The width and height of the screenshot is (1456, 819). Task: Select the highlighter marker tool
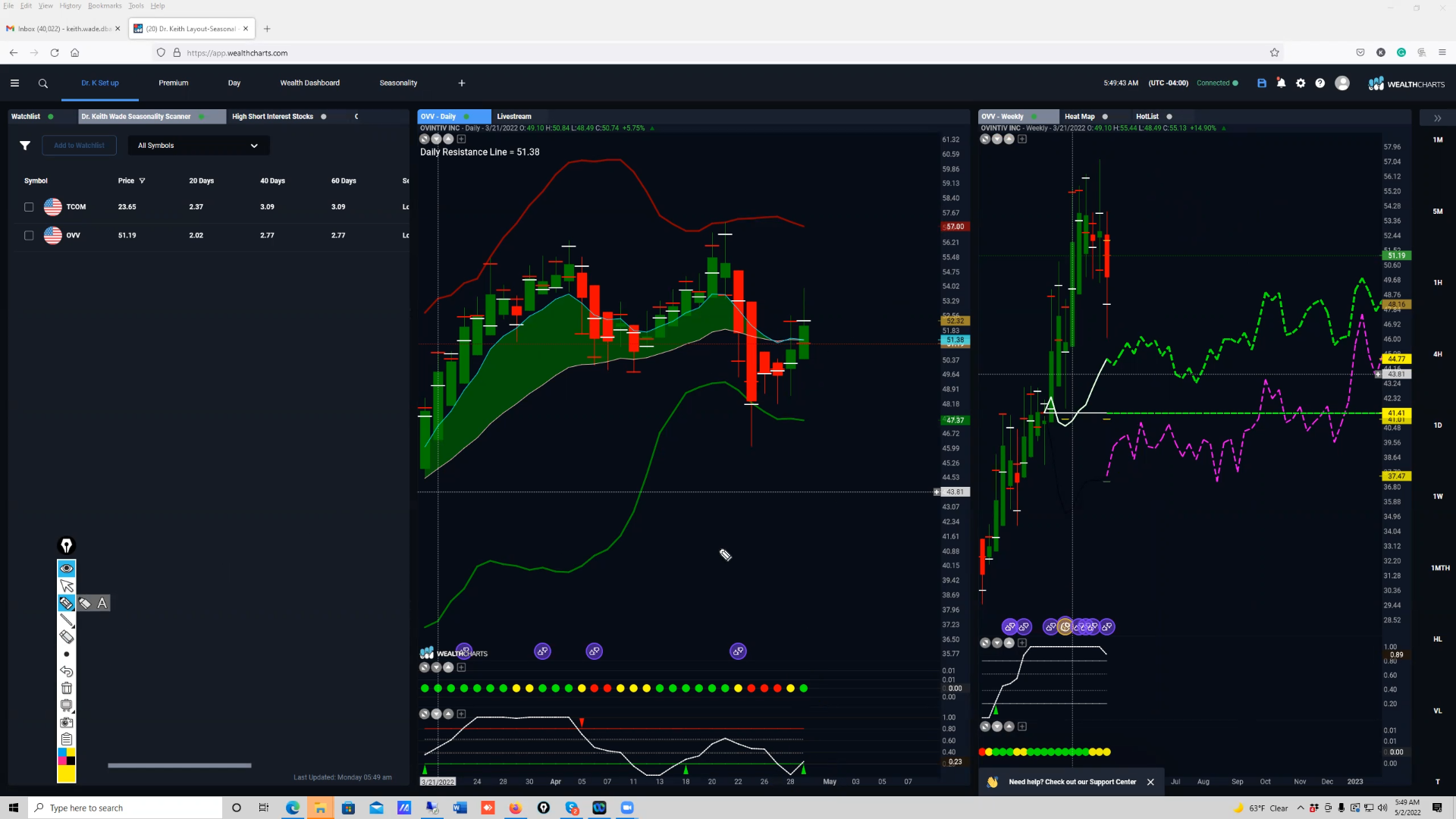pyautogui.click(x=67, y=603)
